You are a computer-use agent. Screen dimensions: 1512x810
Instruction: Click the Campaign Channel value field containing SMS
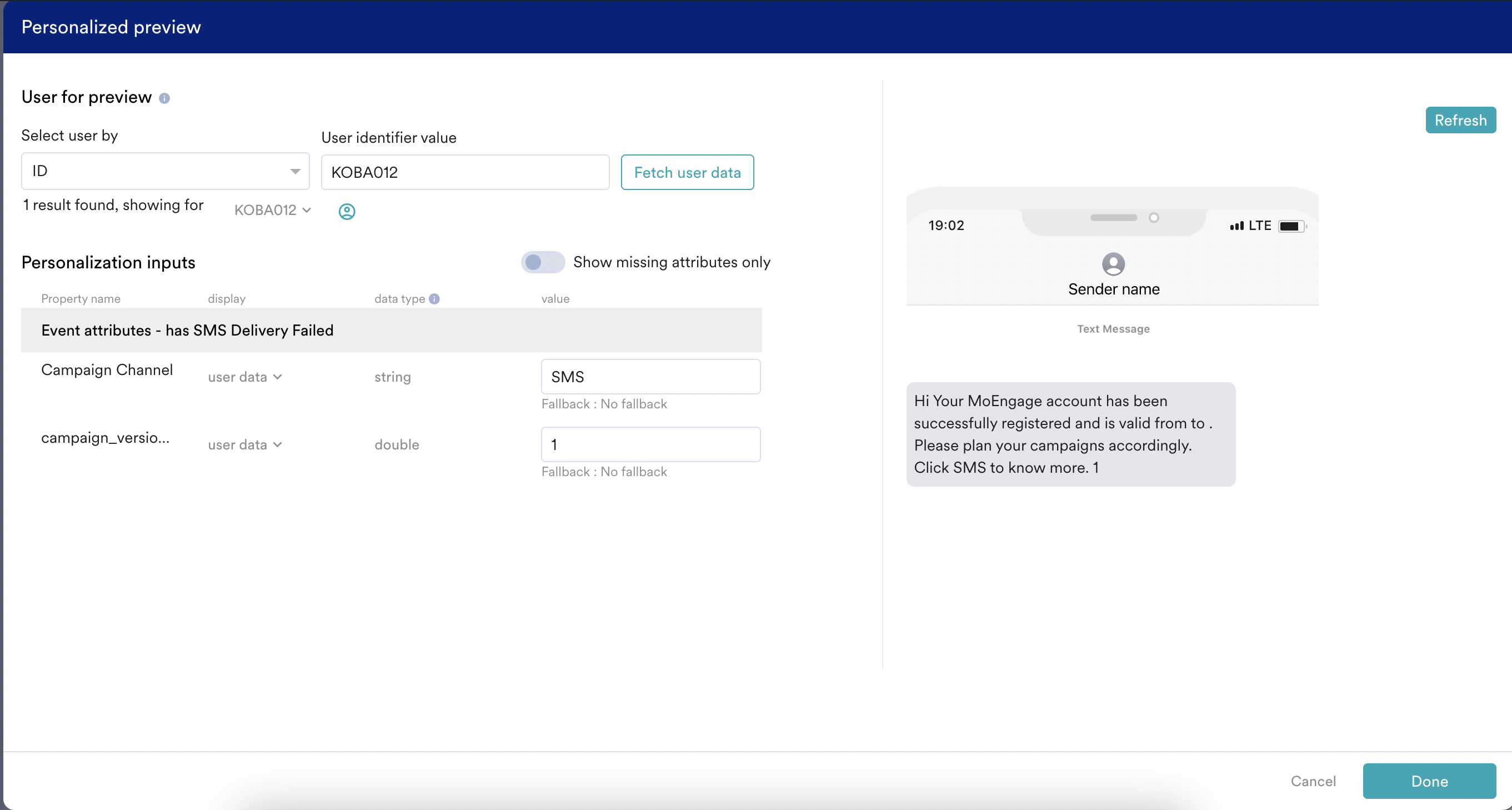pos(650,377)
